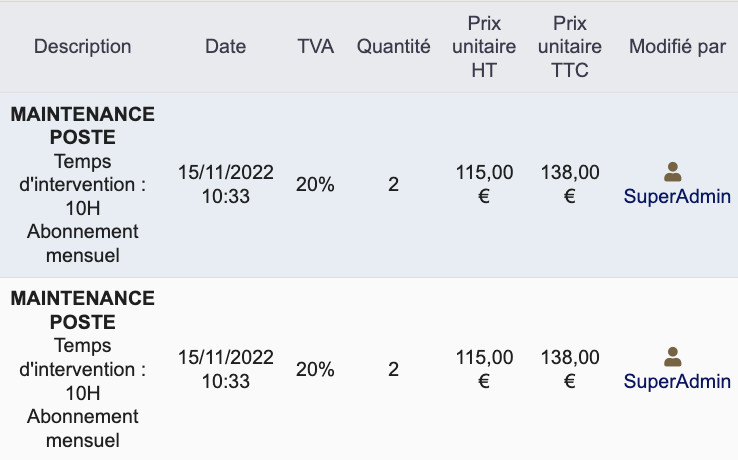Sort by the Description column header
The width and height of the screenshot is (738, 460).
click(x=82, y=47)
